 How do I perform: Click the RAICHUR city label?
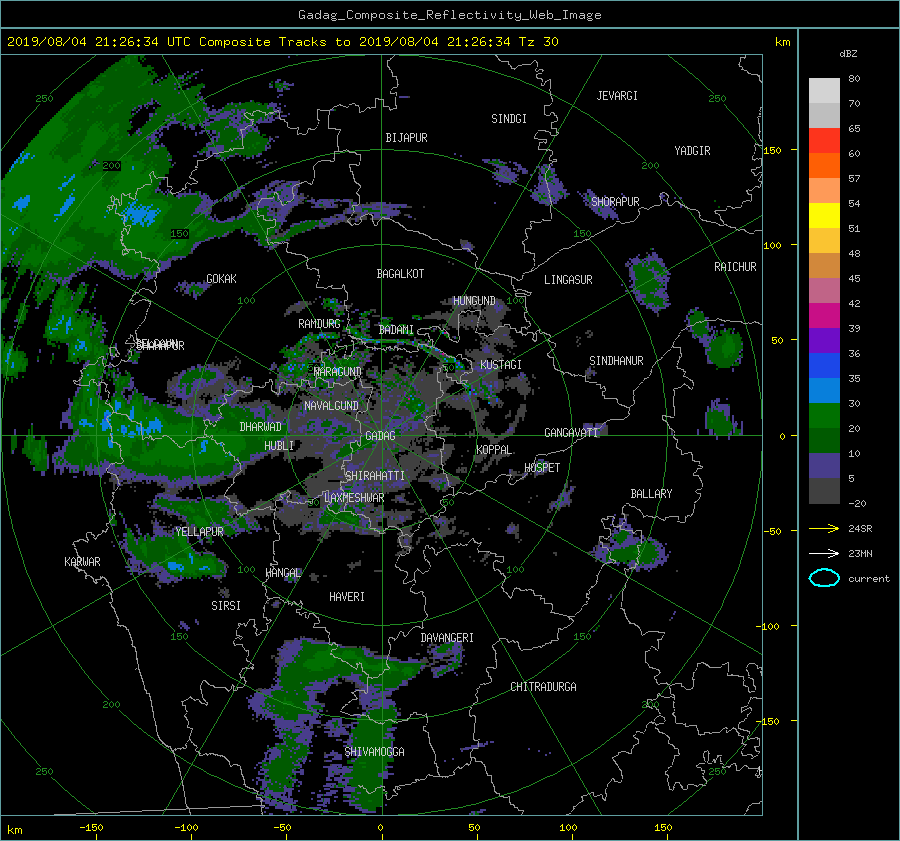(x=735, y=267)
